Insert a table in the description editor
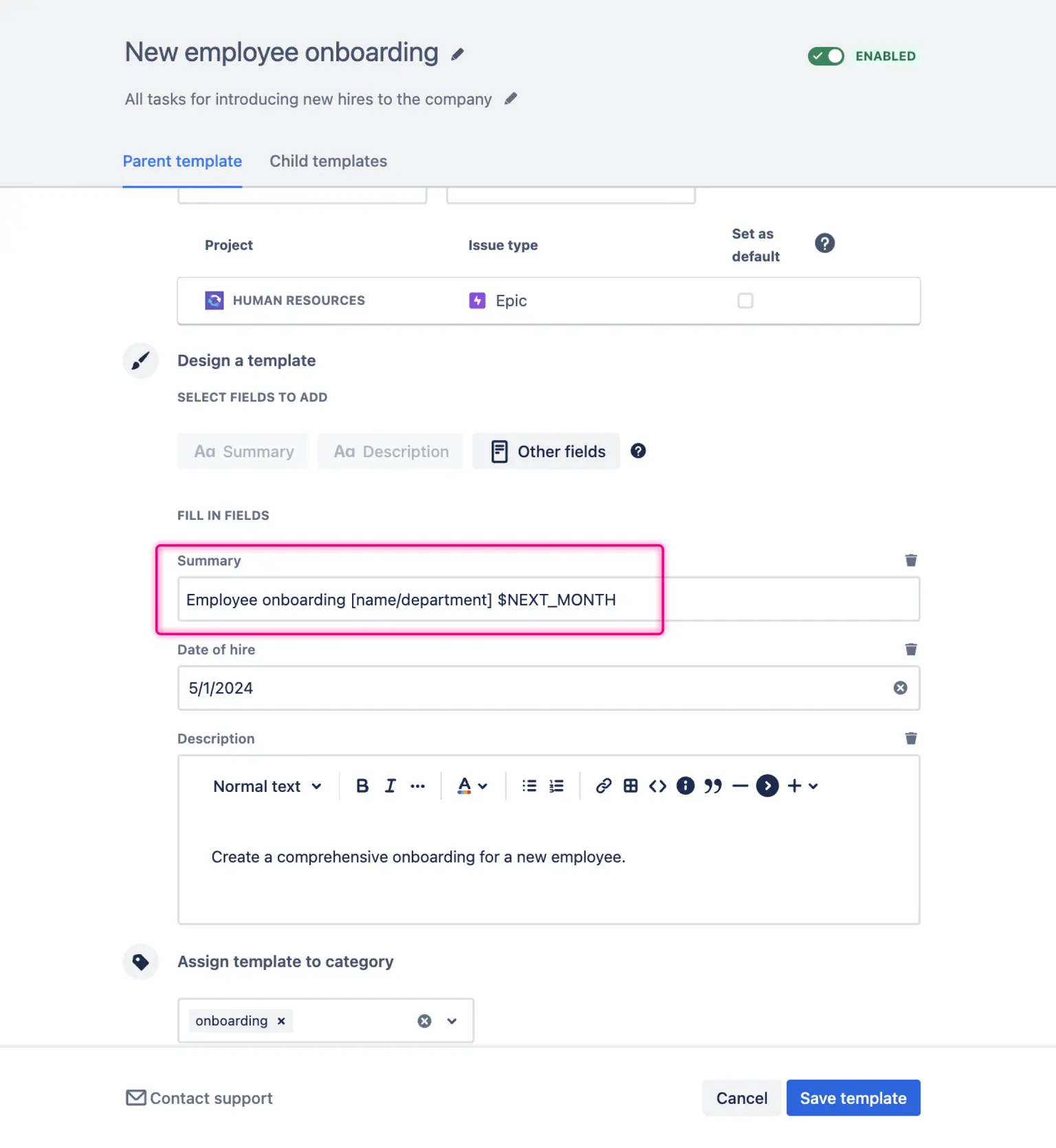Screen dimensions: 1056x1148 tap(630, 786)
